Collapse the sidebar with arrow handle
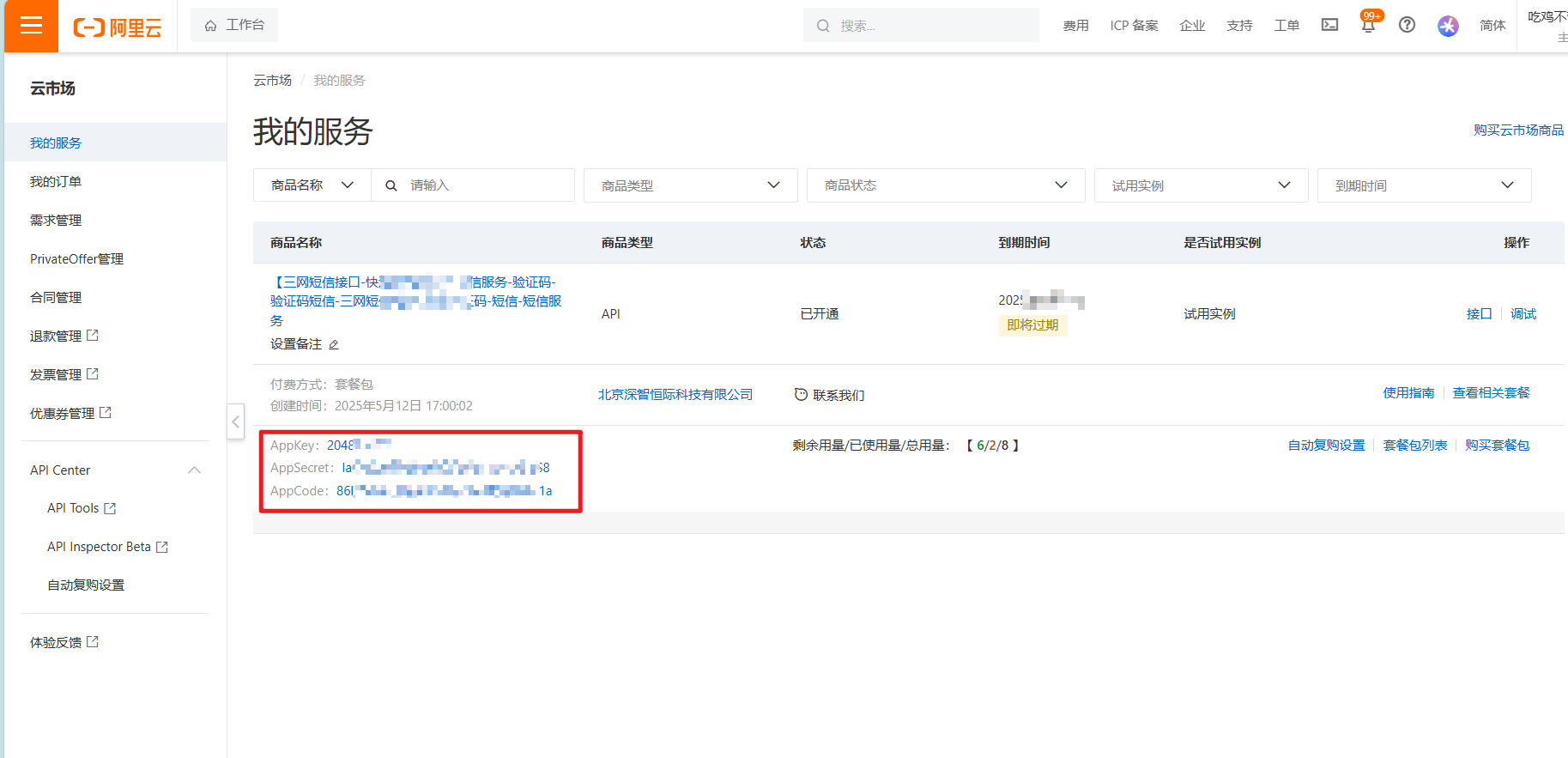 click(x=236, y=421)
